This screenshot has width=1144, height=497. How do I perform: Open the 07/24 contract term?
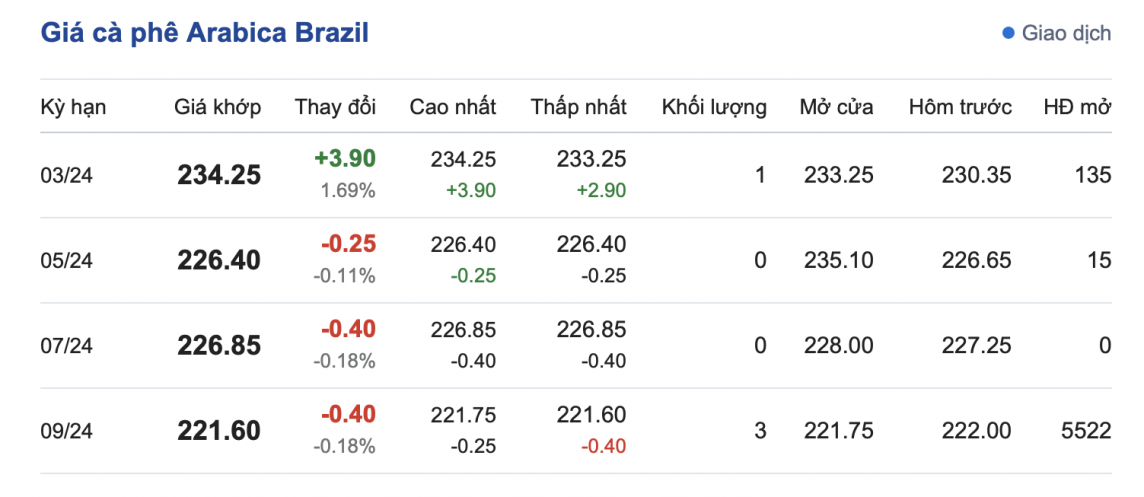66,346
